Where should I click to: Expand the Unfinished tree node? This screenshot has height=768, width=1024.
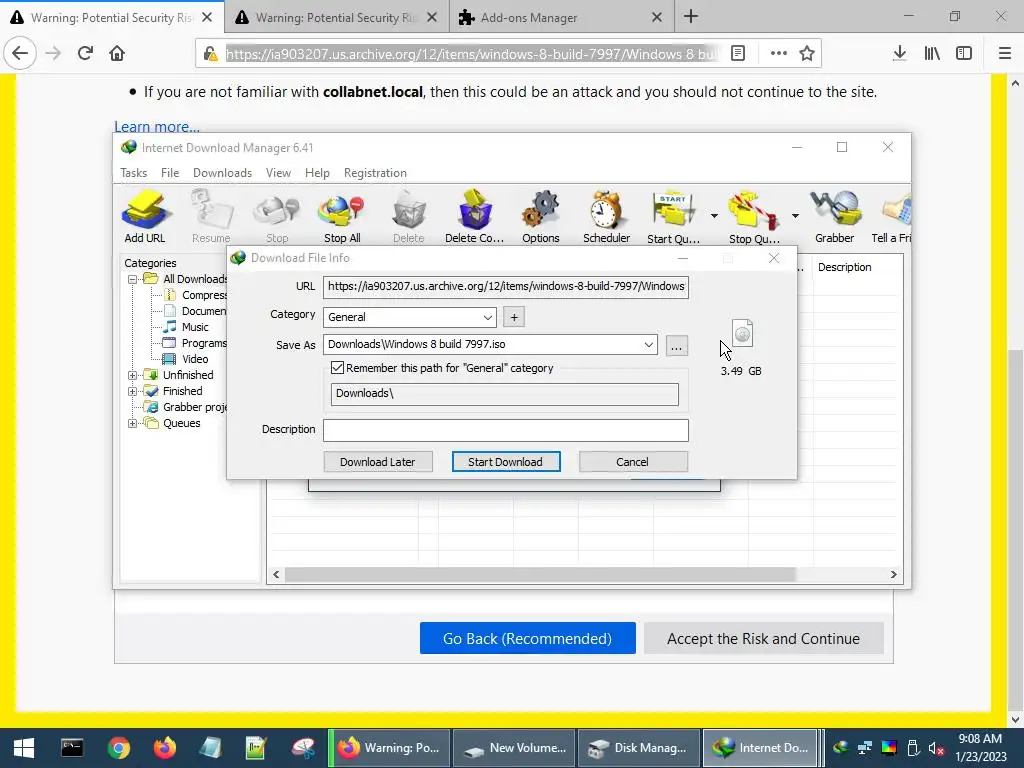pyautogui.click(x=132, y=375)
